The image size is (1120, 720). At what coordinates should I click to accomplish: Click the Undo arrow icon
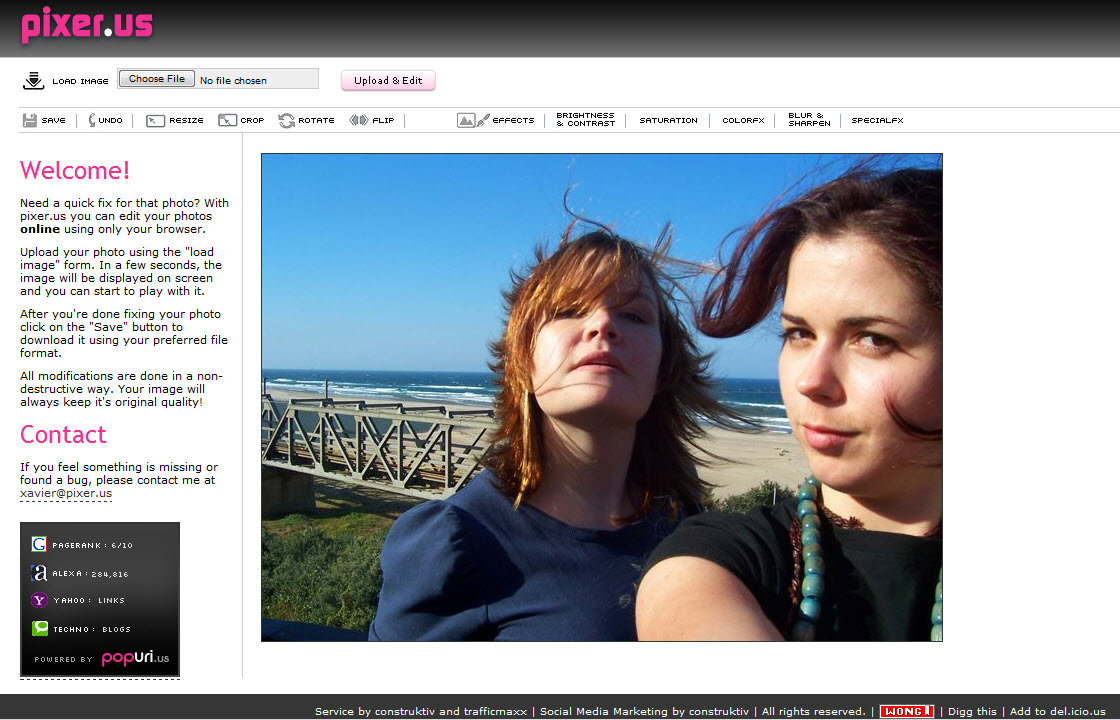click(92, 120)
